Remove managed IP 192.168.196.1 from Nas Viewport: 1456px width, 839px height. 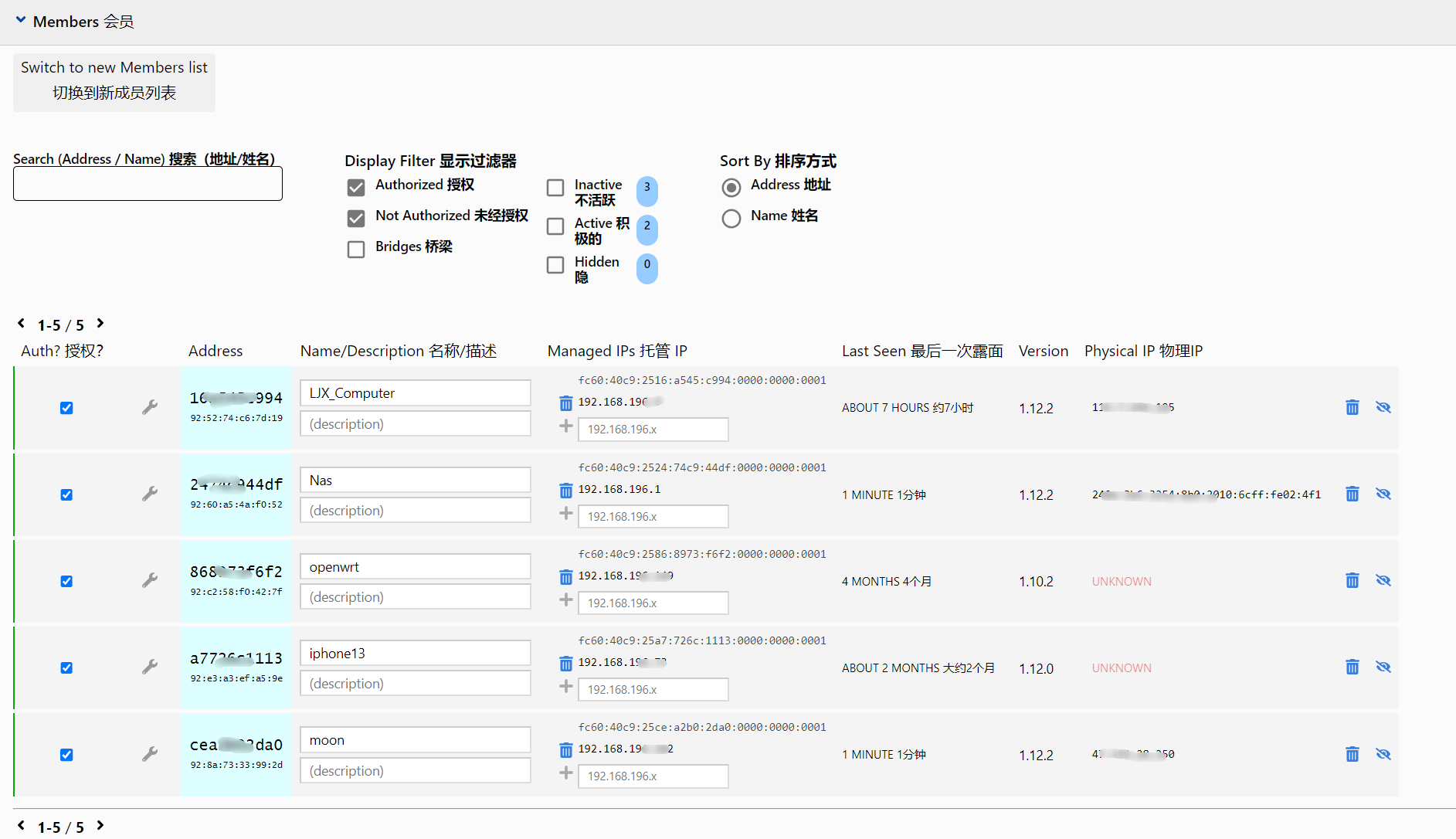(x=566, y=491)
